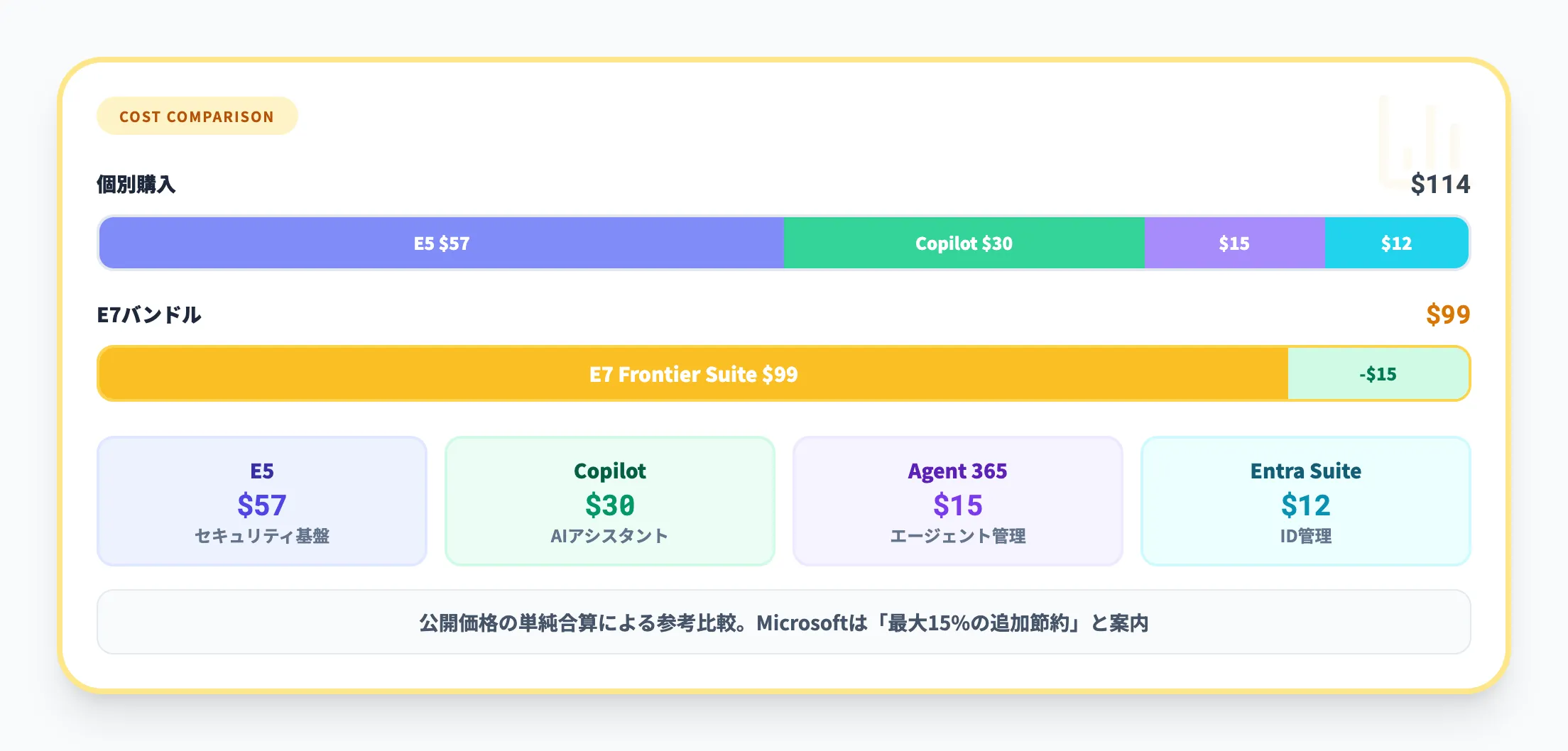Click the cyan $12 bar segment
1568x751 pixels.
[x=1396, y=243]
